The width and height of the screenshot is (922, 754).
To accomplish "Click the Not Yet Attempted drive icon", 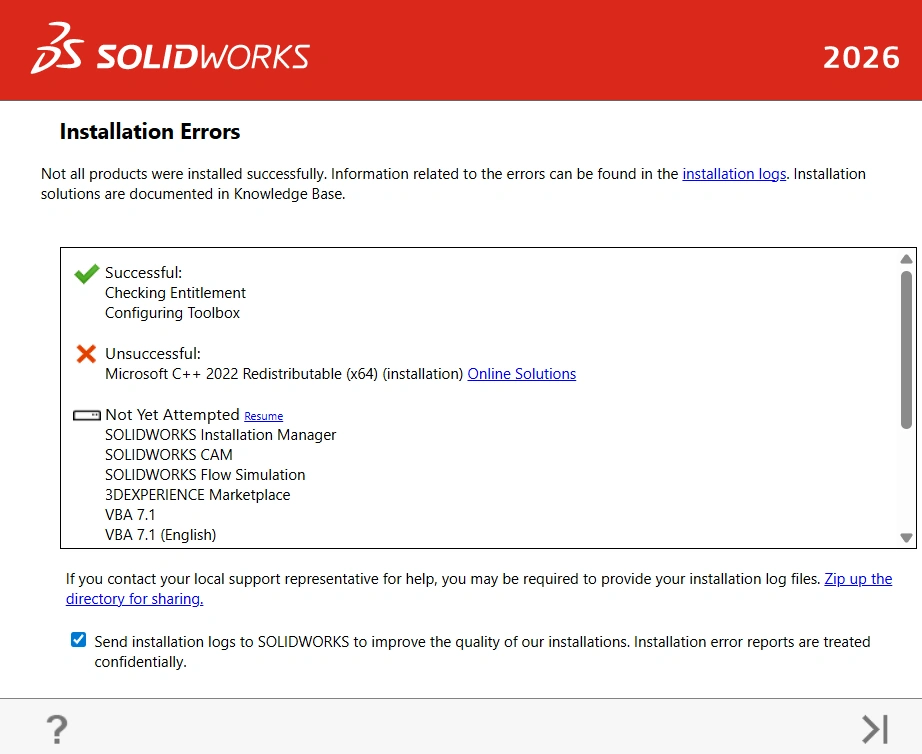I will [x=86, y=416].
